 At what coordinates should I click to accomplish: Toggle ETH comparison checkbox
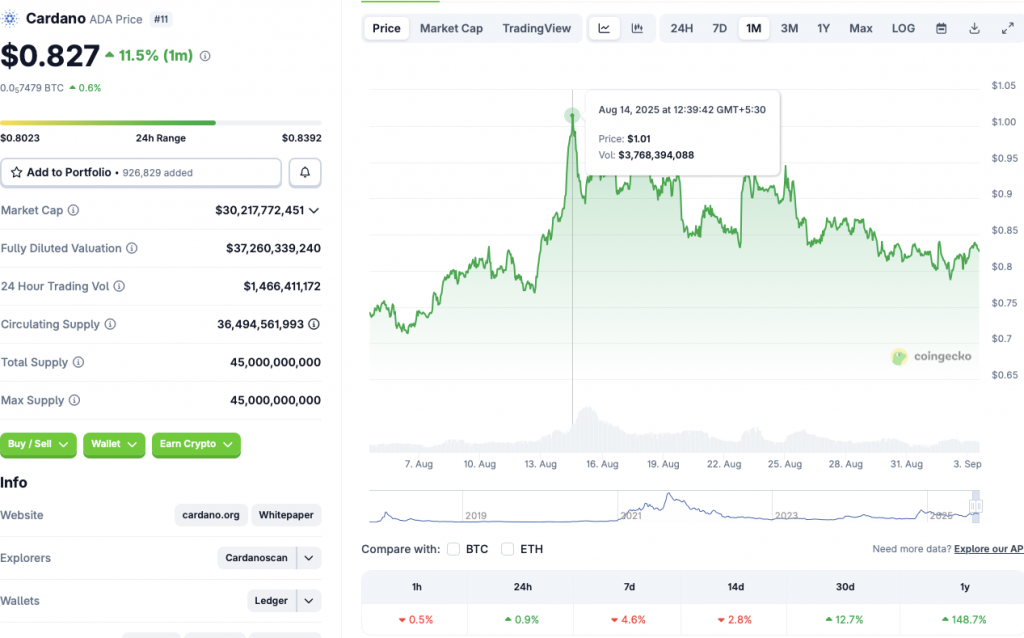(x=507, y=549)
